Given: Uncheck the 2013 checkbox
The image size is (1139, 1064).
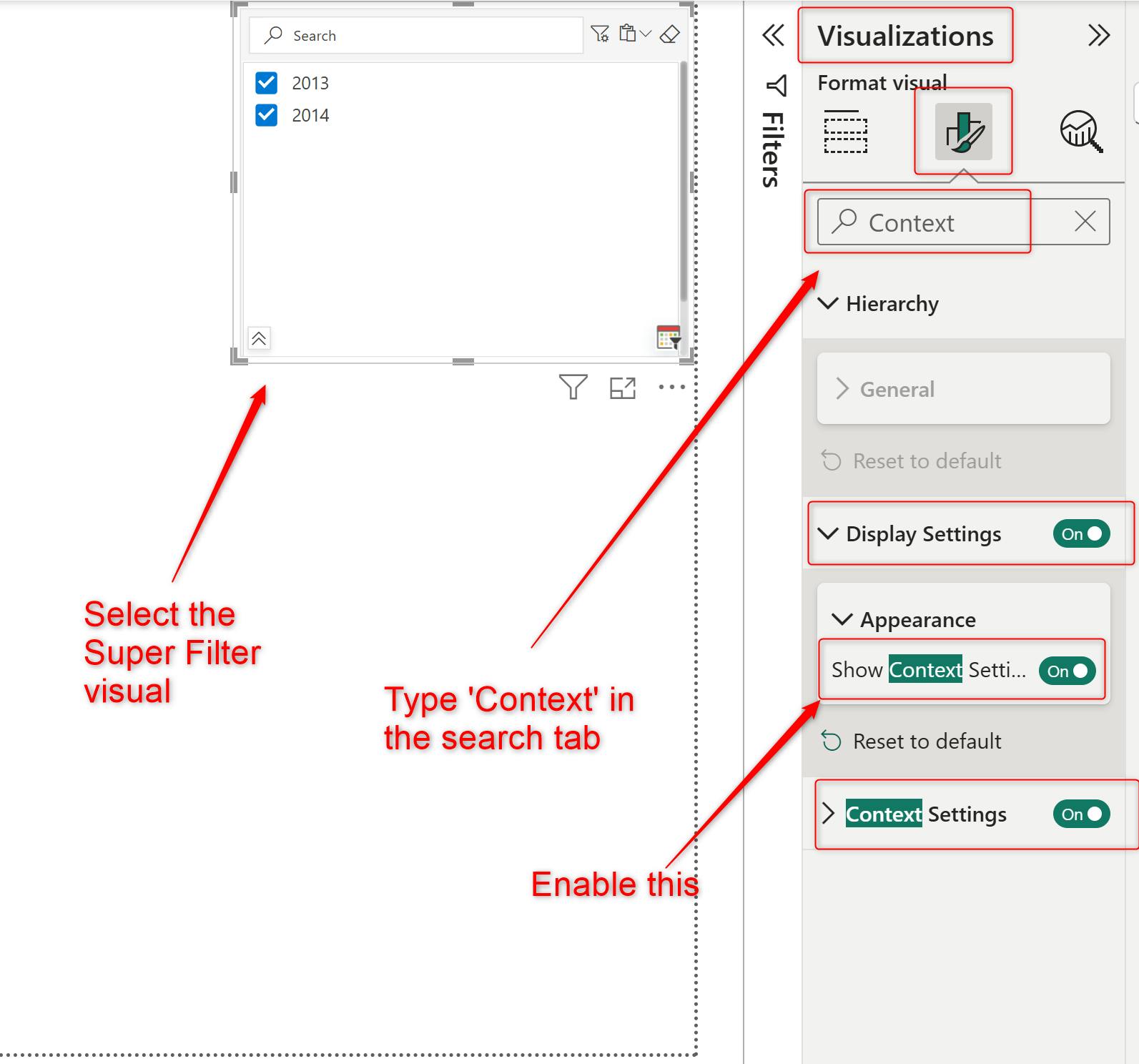Looking at the screenshot, I should 266,83.
